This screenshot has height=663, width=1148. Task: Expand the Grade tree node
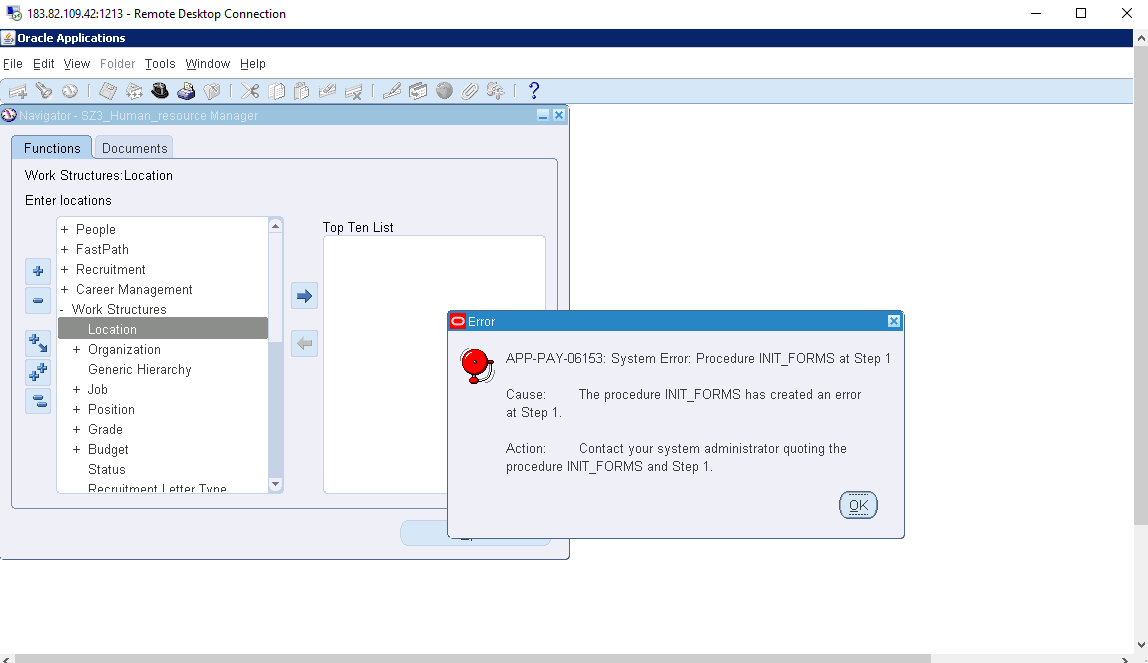76,430
